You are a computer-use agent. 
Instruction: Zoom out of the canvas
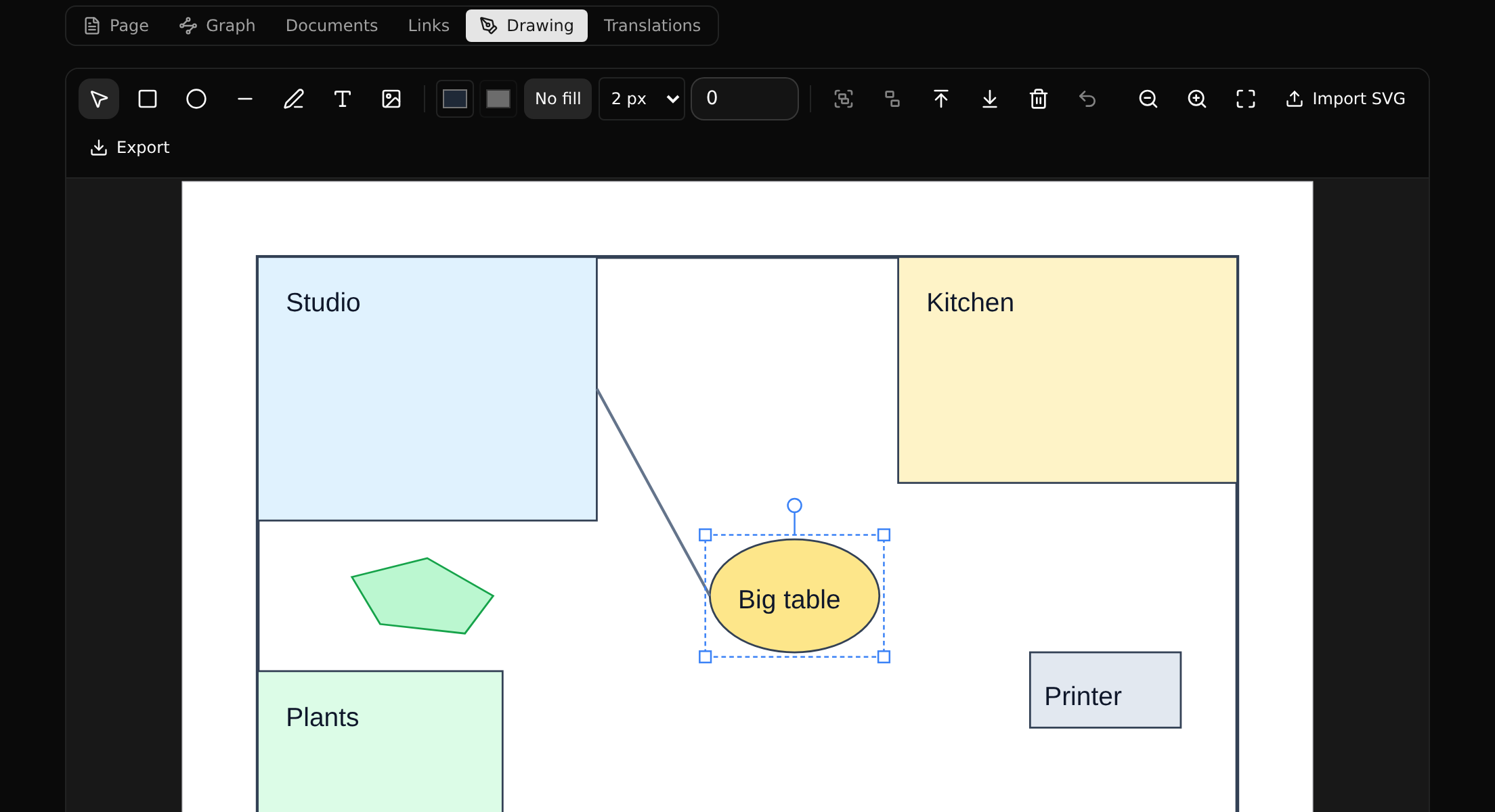coord(1148,99)
